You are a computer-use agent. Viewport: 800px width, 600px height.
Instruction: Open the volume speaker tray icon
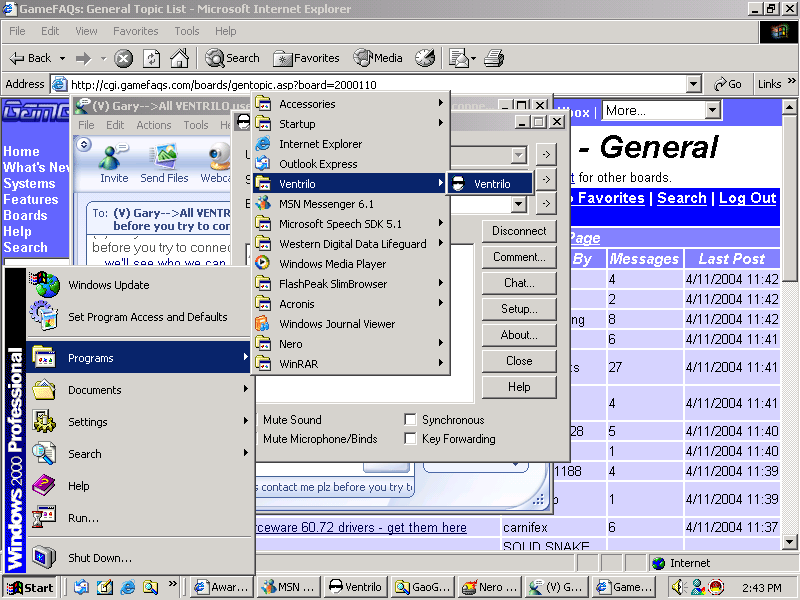click(679, 587)
